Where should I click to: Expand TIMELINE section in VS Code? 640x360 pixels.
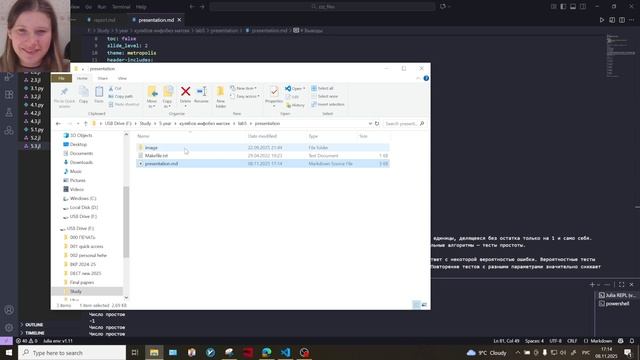33,333
